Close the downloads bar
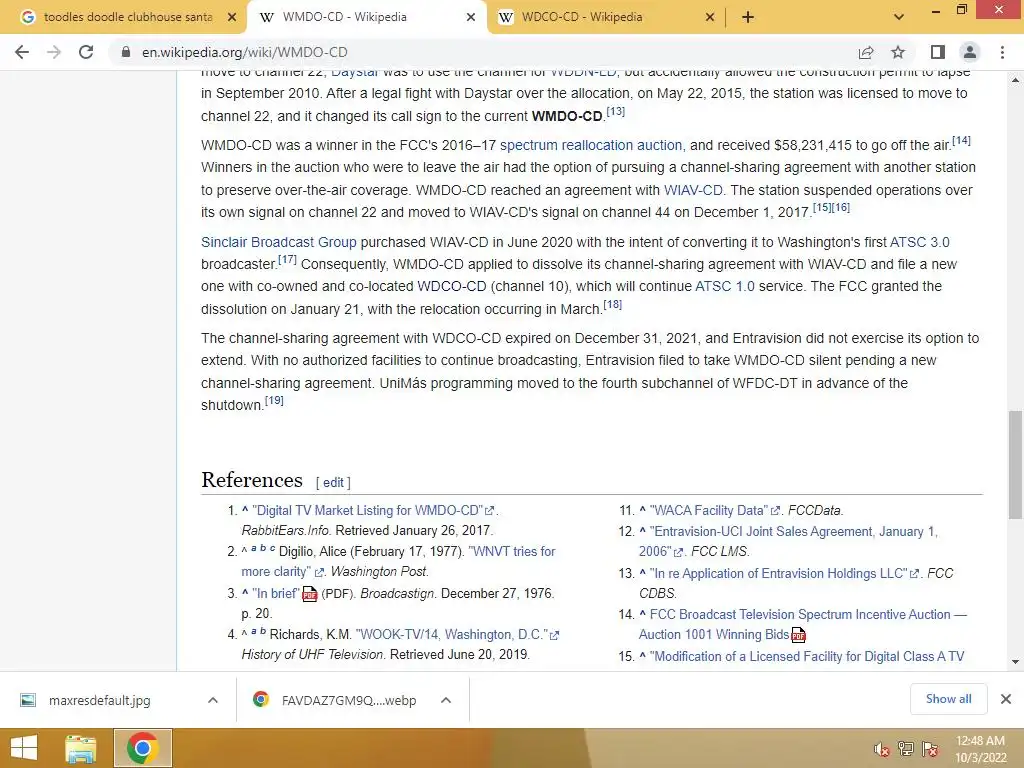This screenshot has width=1024, height=768. point(1006,699)
